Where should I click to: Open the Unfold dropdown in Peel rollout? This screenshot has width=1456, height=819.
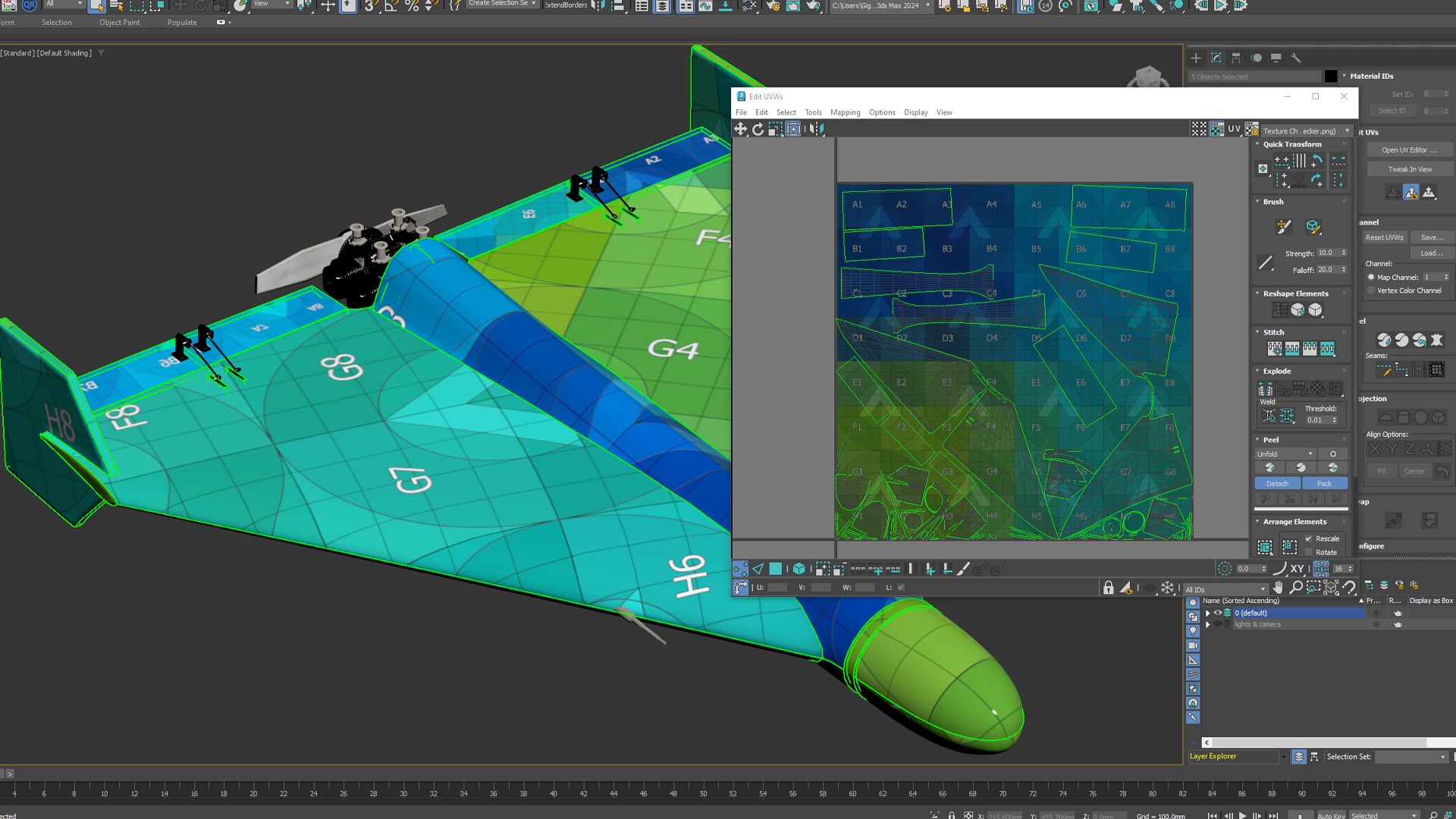coord(1285,454)
